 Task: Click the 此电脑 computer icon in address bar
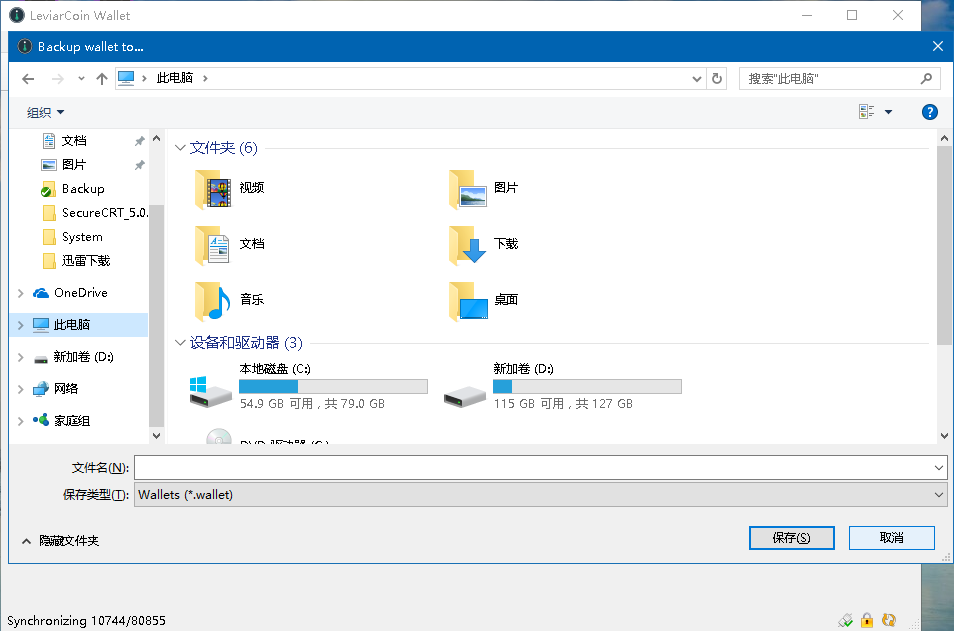tap(126, 78)
